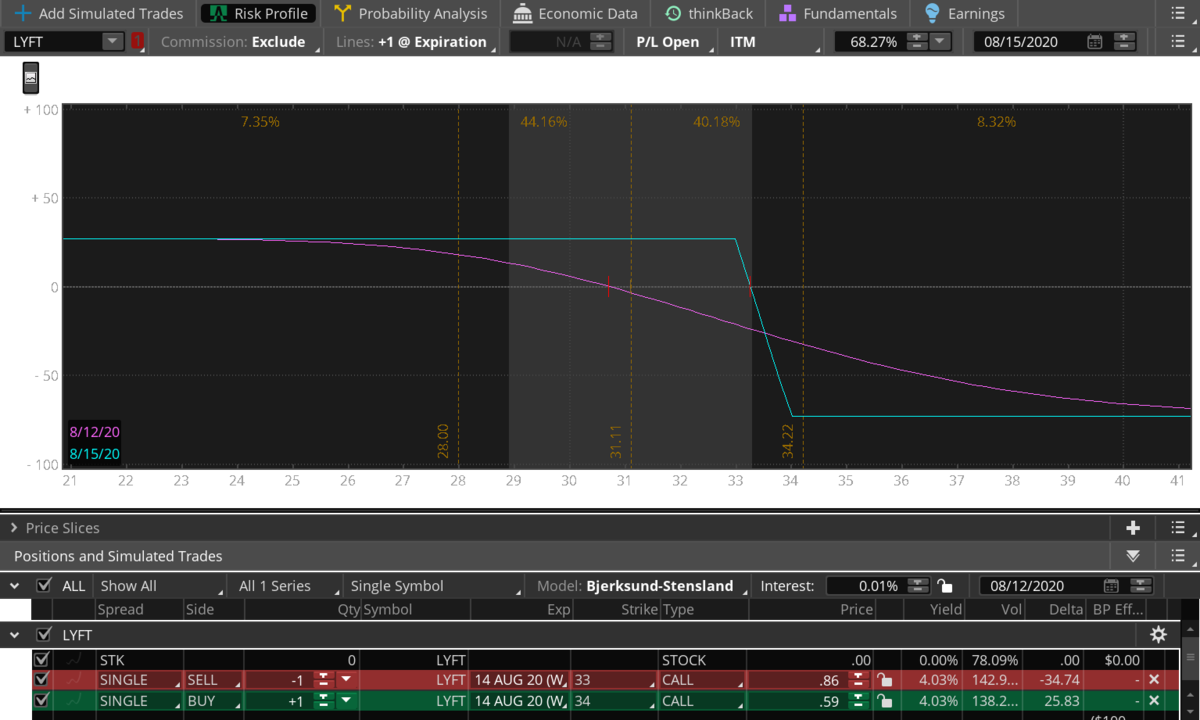The image size is (1200, 720).
Task: Open the SELL row quantity dropdown arrow
Action: 346,680
